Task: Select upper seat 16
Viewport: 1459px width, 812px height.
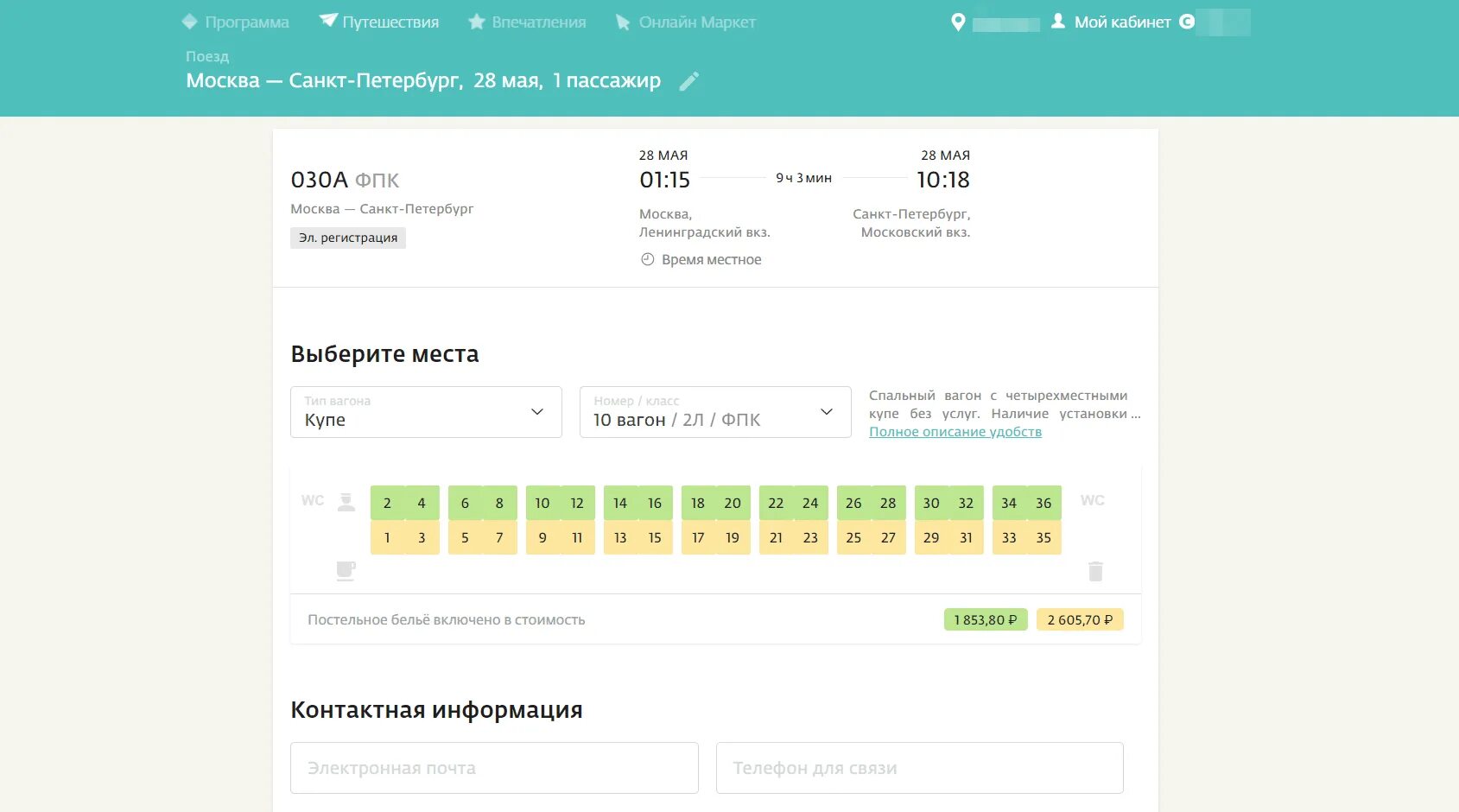Action: click(x=655, y=503)
